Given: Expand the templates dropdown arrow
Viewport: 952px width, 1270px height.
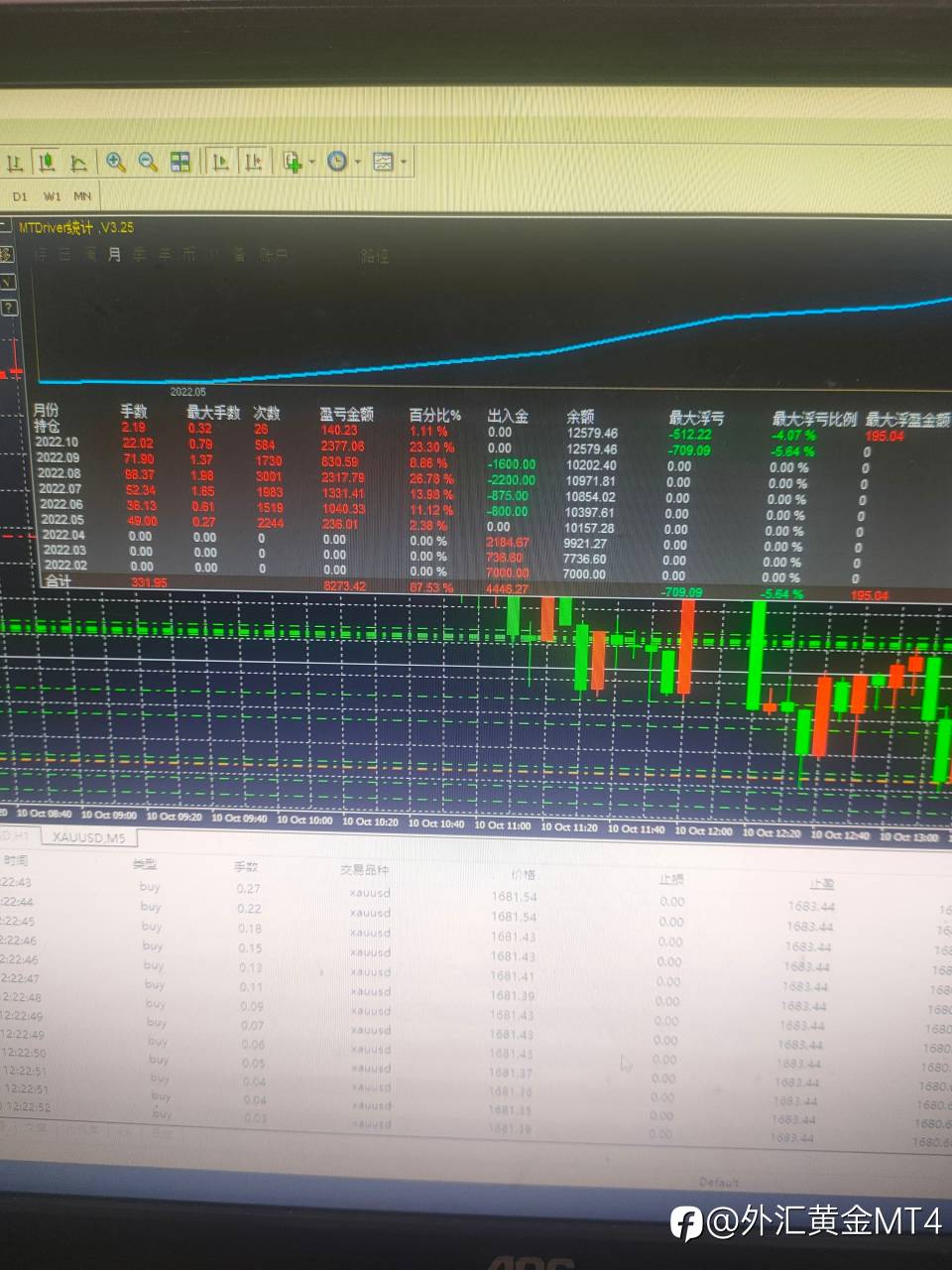Looking at the screenshot, I should click(404, 162).
